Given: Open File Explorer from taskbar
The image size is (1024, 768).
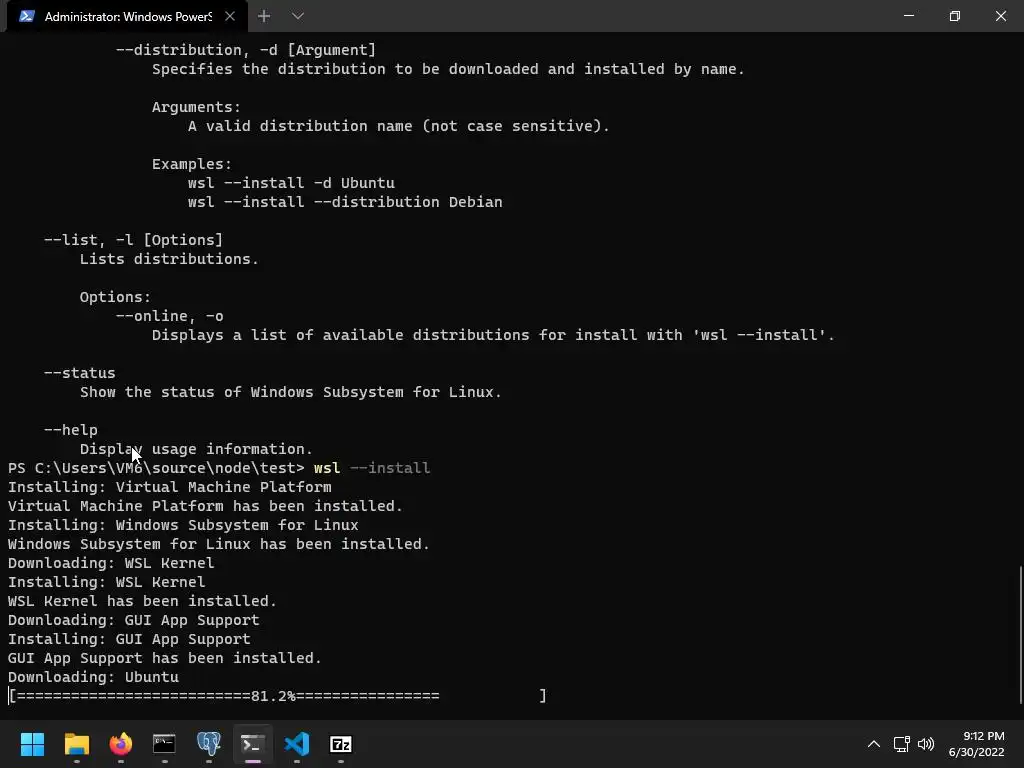Looking at the screenshot, I should click(76, 744).
